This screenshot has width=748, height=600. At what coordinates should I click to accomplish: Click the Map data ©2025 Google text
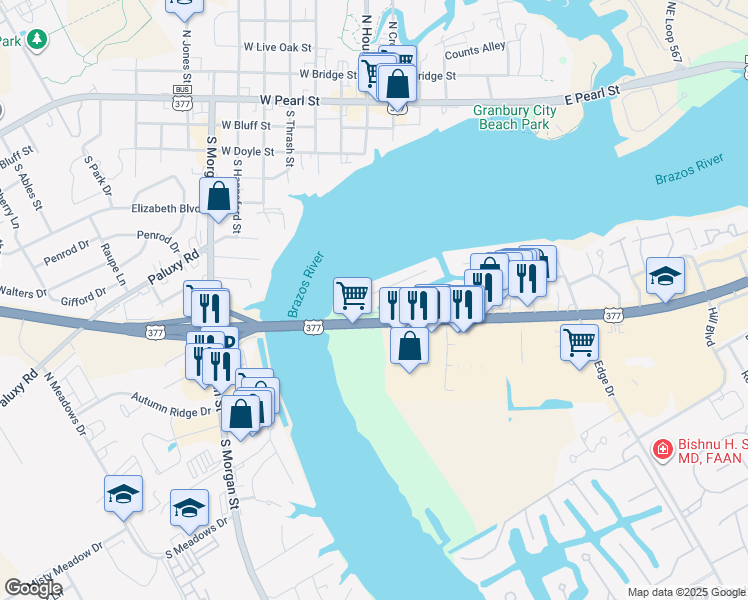(x=686, y=592)
